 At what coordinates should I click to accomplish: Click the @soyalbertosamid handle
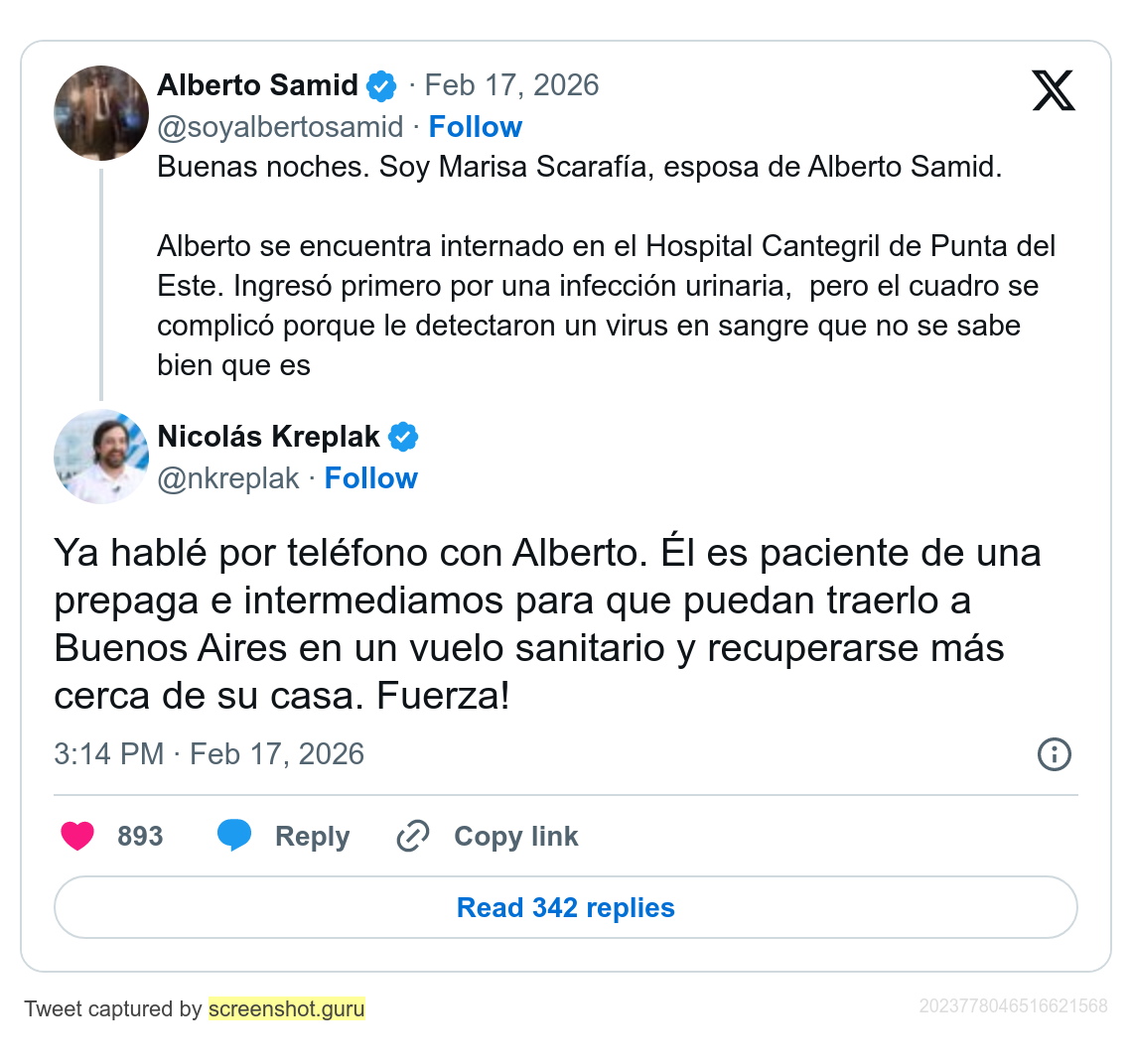(280, 128)
